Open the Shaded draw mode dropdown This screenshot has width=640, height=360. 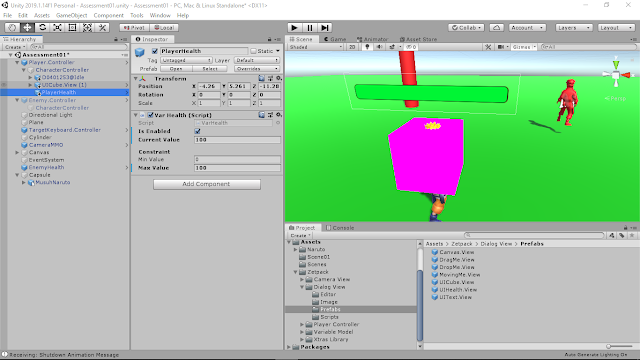pos(315,47)
